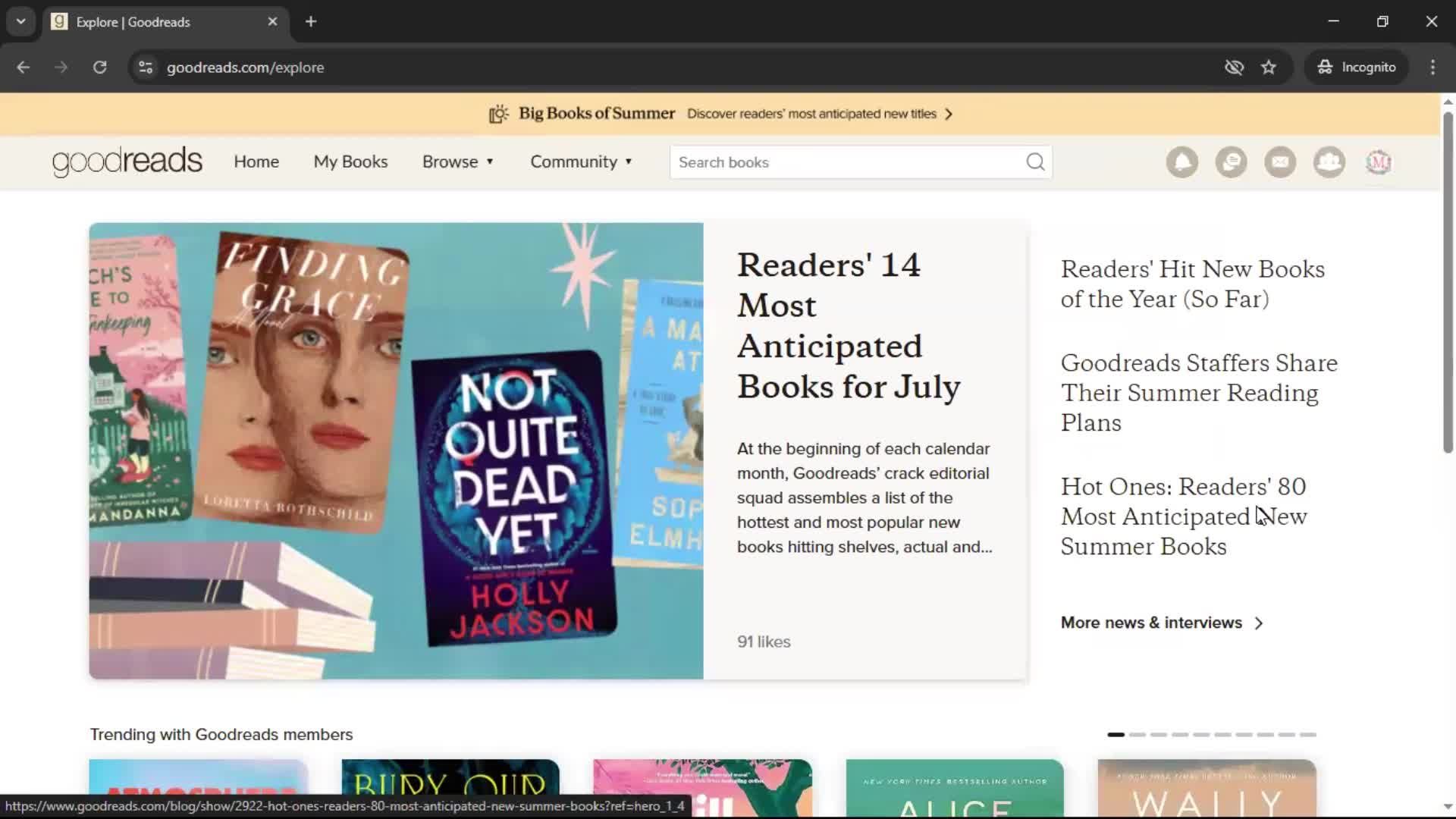Click the scrollbar down arrow
1456x819 pixels.
[x=1448, y=807]
